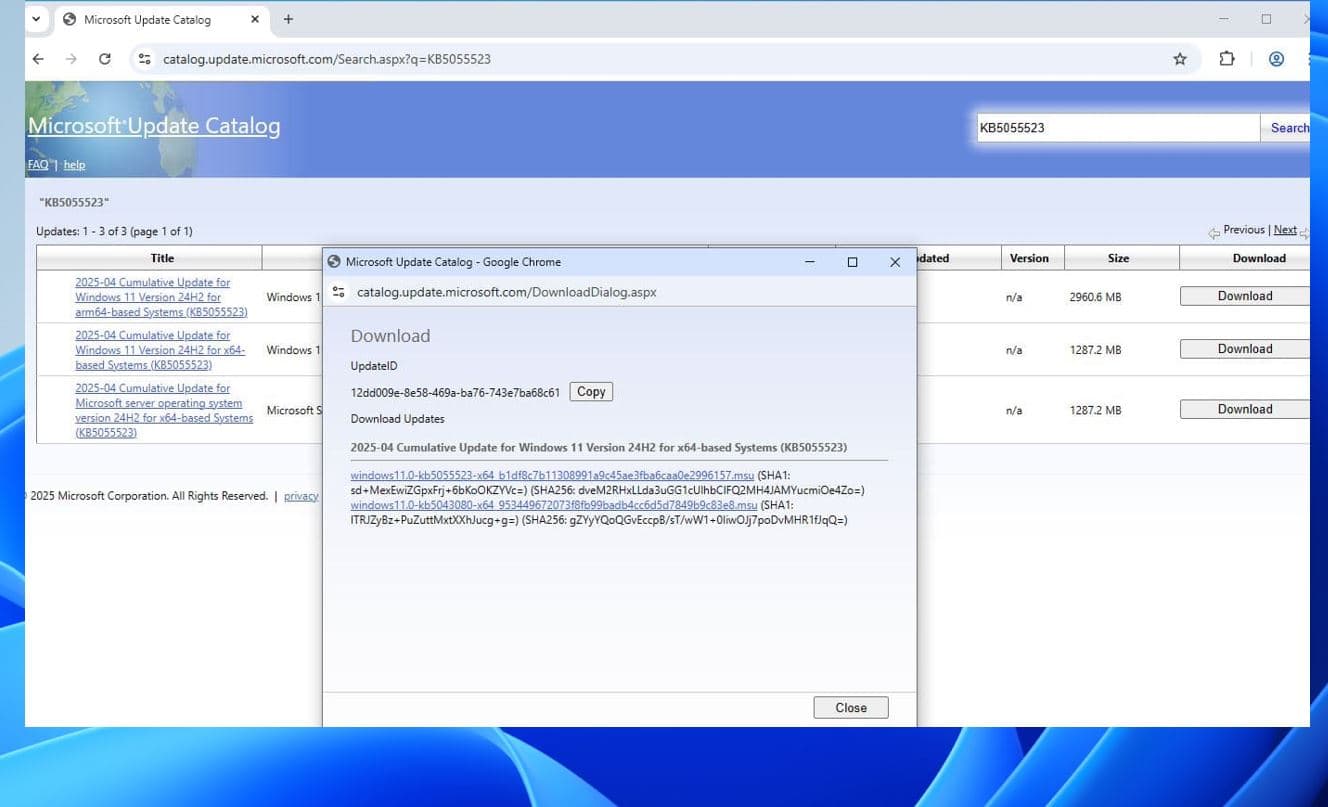Image resolution: width=1328 pixels, height=807 pixels.
Task: Maximize the Download dialog popup window
Action: pyautogui.click(x=852, y=262)
